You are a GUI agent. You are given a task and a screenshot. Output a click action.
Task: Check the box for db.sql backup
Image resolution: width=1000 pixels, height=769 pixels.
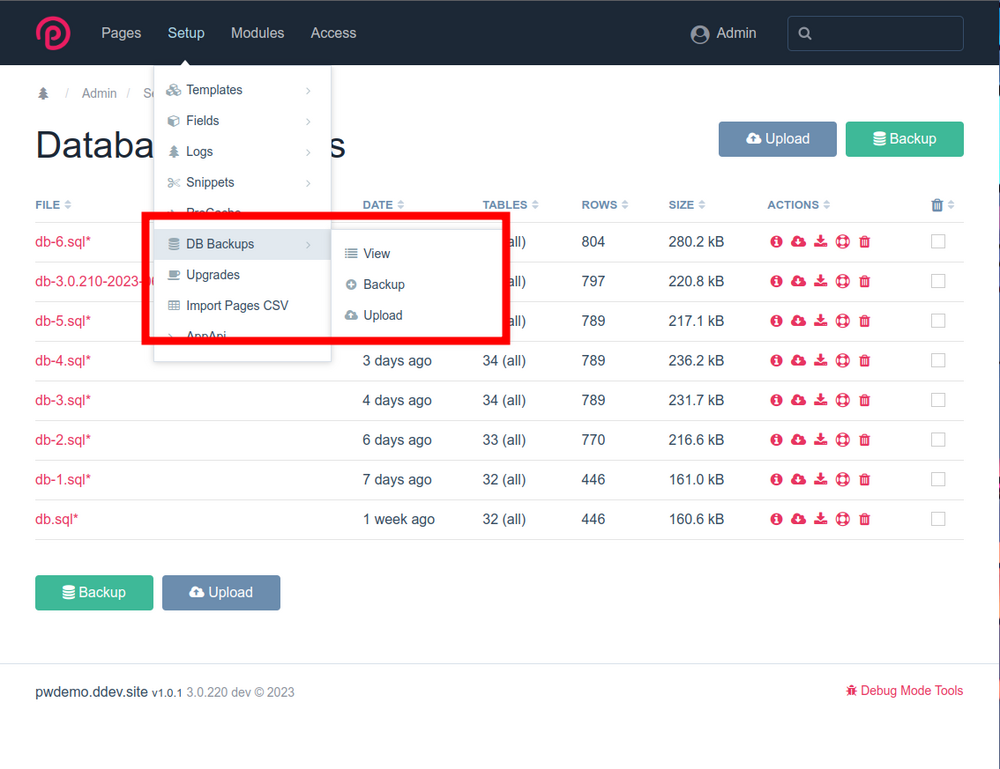coord(938,519)
